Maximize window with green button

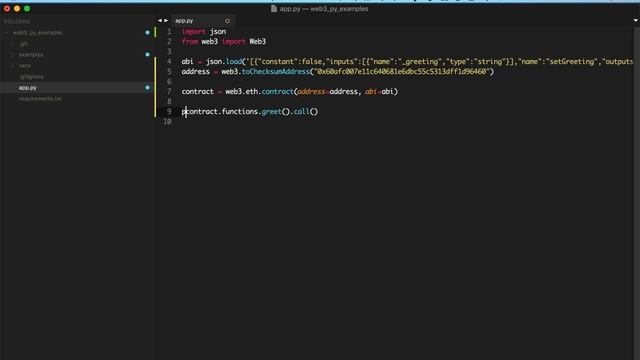click(x=27, y=9)
